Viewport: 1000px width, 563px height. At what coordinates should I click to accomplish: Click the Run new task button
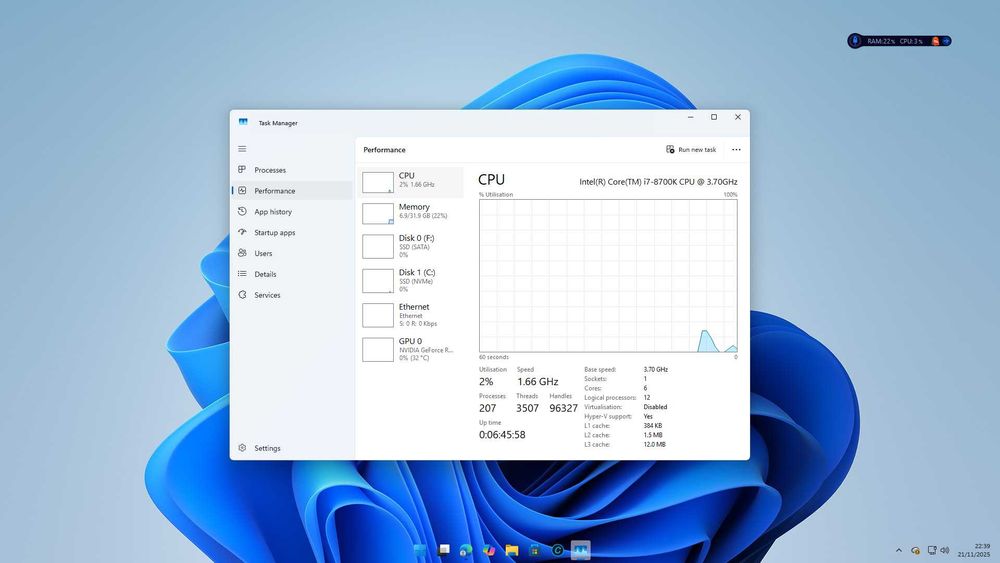(691, 149)
